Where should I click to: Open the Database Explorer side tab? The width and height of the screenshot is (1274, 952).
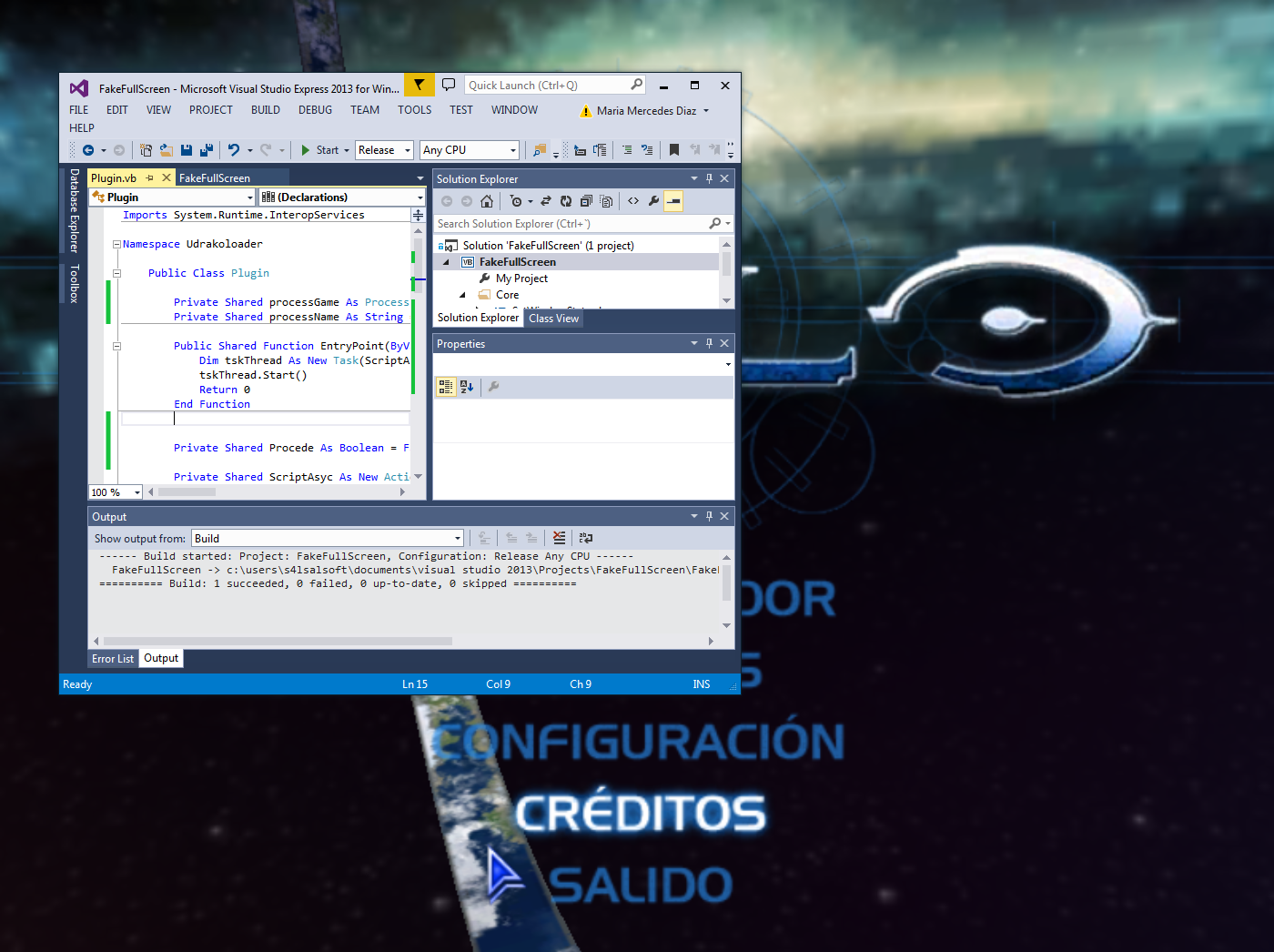tap(75, 210)
